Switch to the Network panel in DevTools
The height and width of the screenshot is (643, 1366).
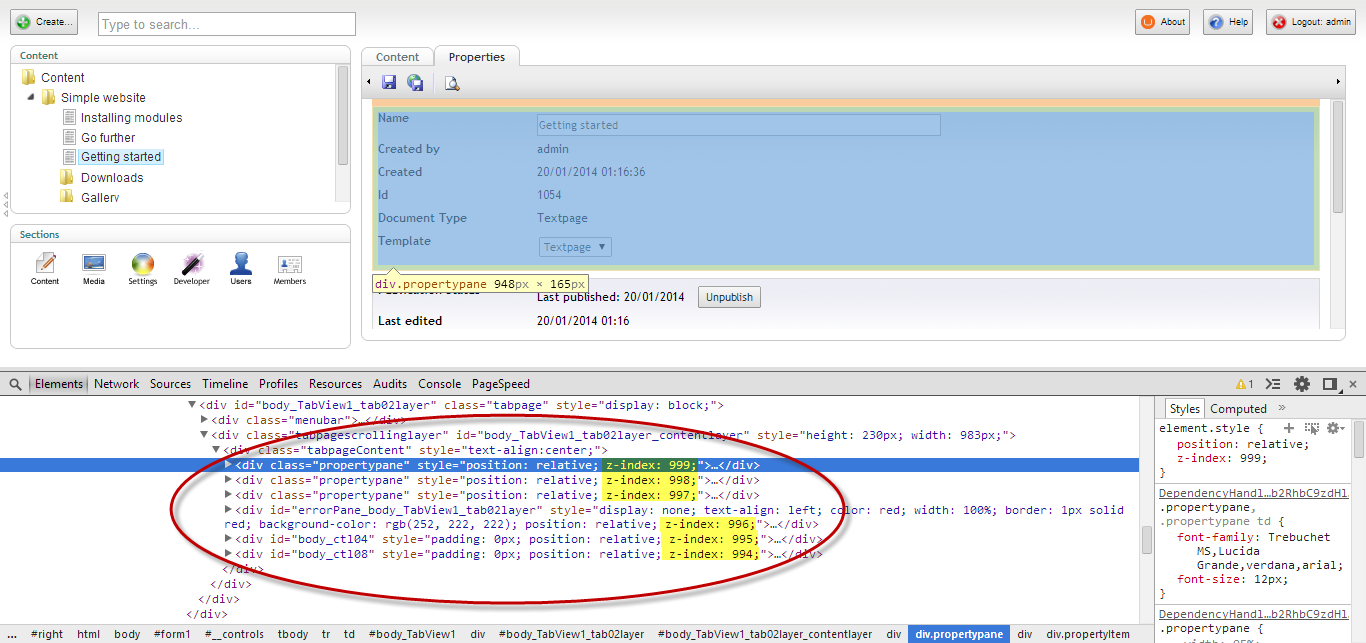[117, 384]
